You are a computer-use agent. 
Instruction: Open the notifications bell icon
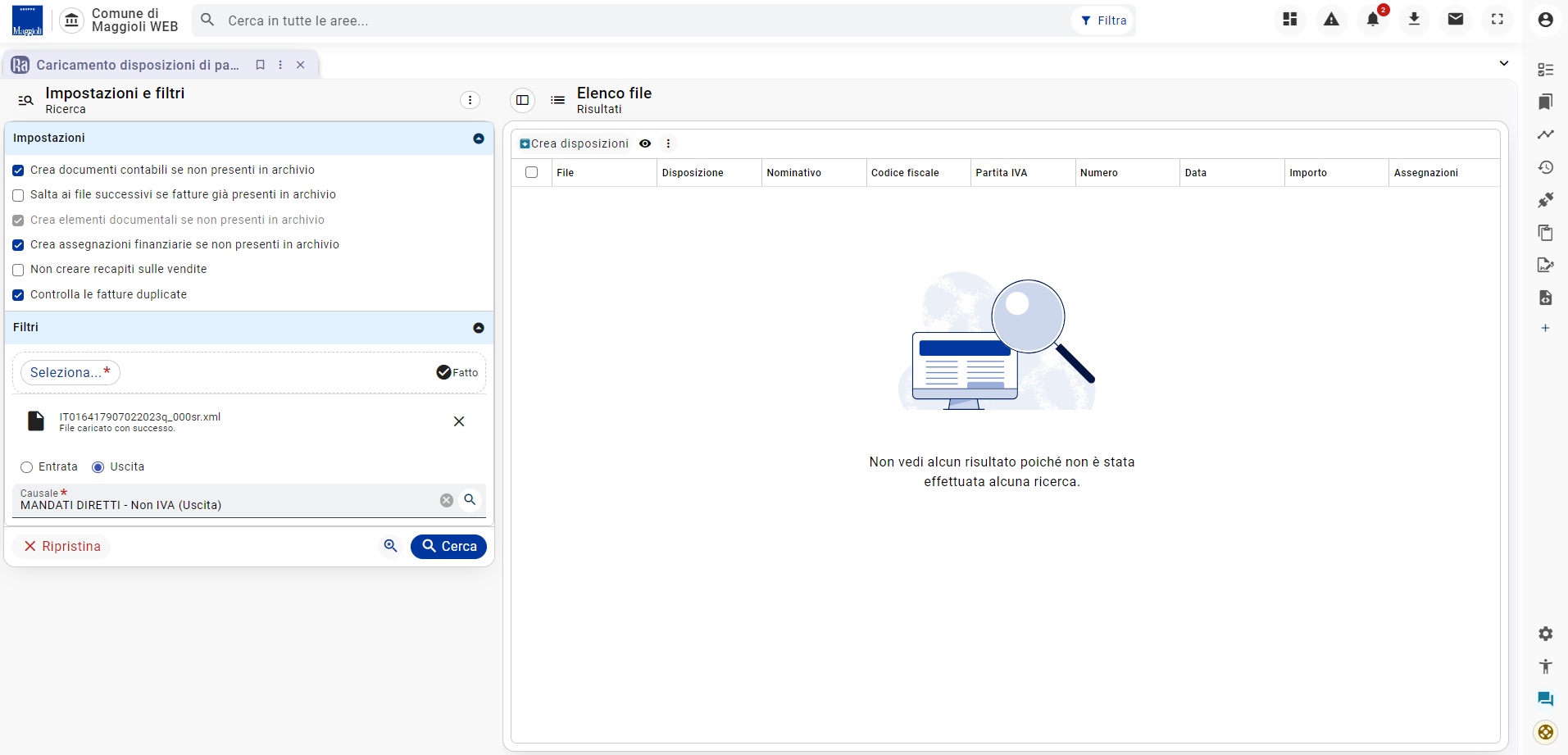coord(1373,20)
